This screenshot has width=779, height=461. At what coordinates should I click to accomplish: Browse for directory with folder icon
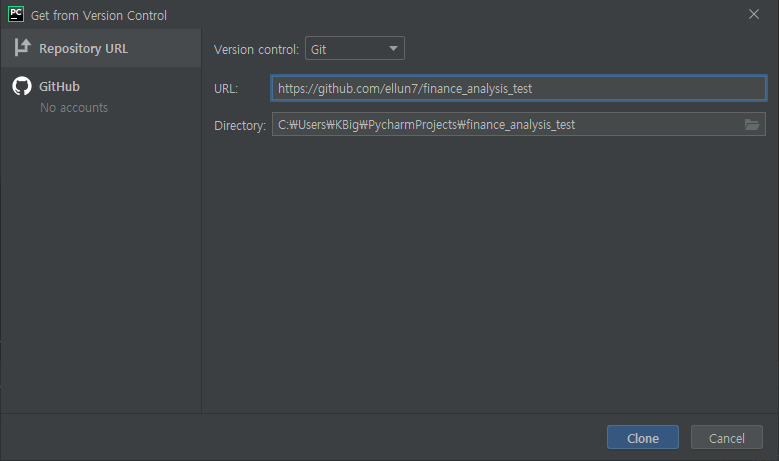pyautogui.click(x=752, y=125)
